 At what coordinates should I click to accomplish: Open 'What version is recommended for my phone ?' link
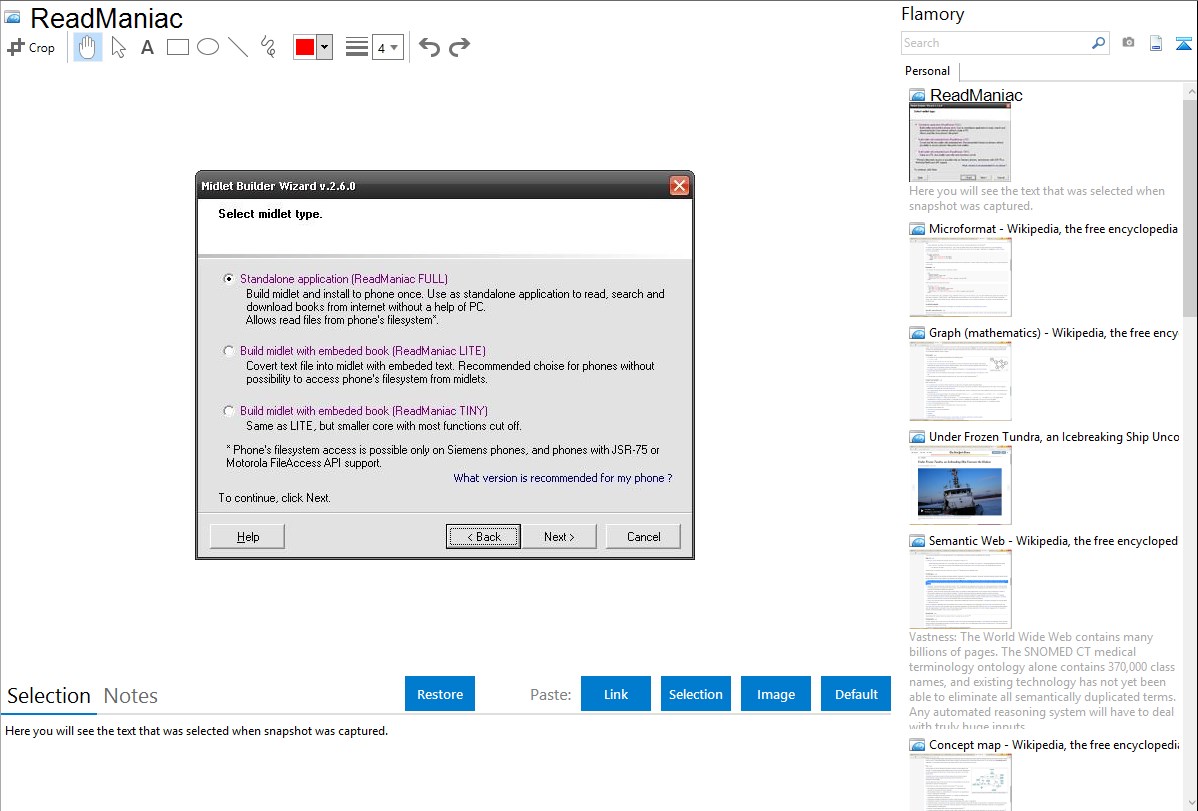(563, 478)
